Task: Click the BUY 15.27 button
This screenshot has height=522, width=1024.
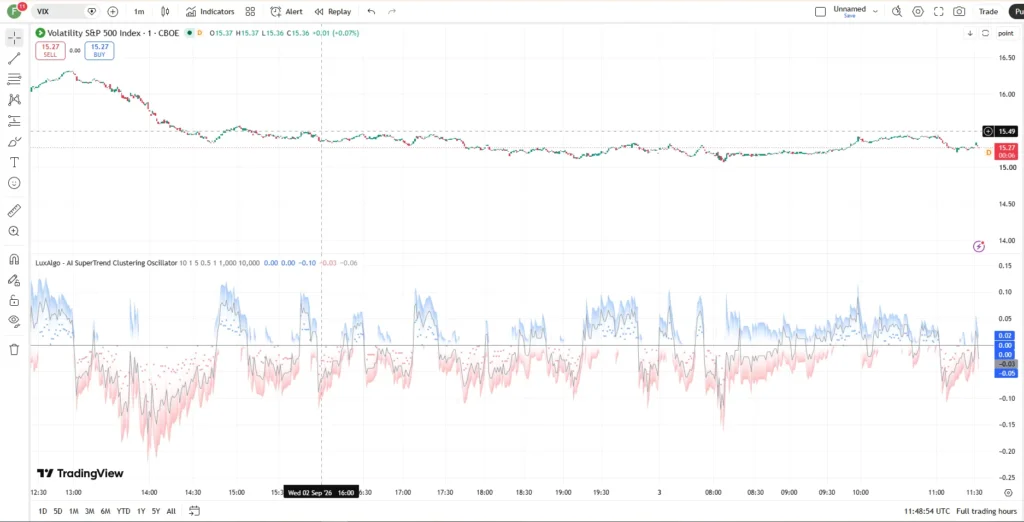Action: pyautogui.click(x=99, y=50)
